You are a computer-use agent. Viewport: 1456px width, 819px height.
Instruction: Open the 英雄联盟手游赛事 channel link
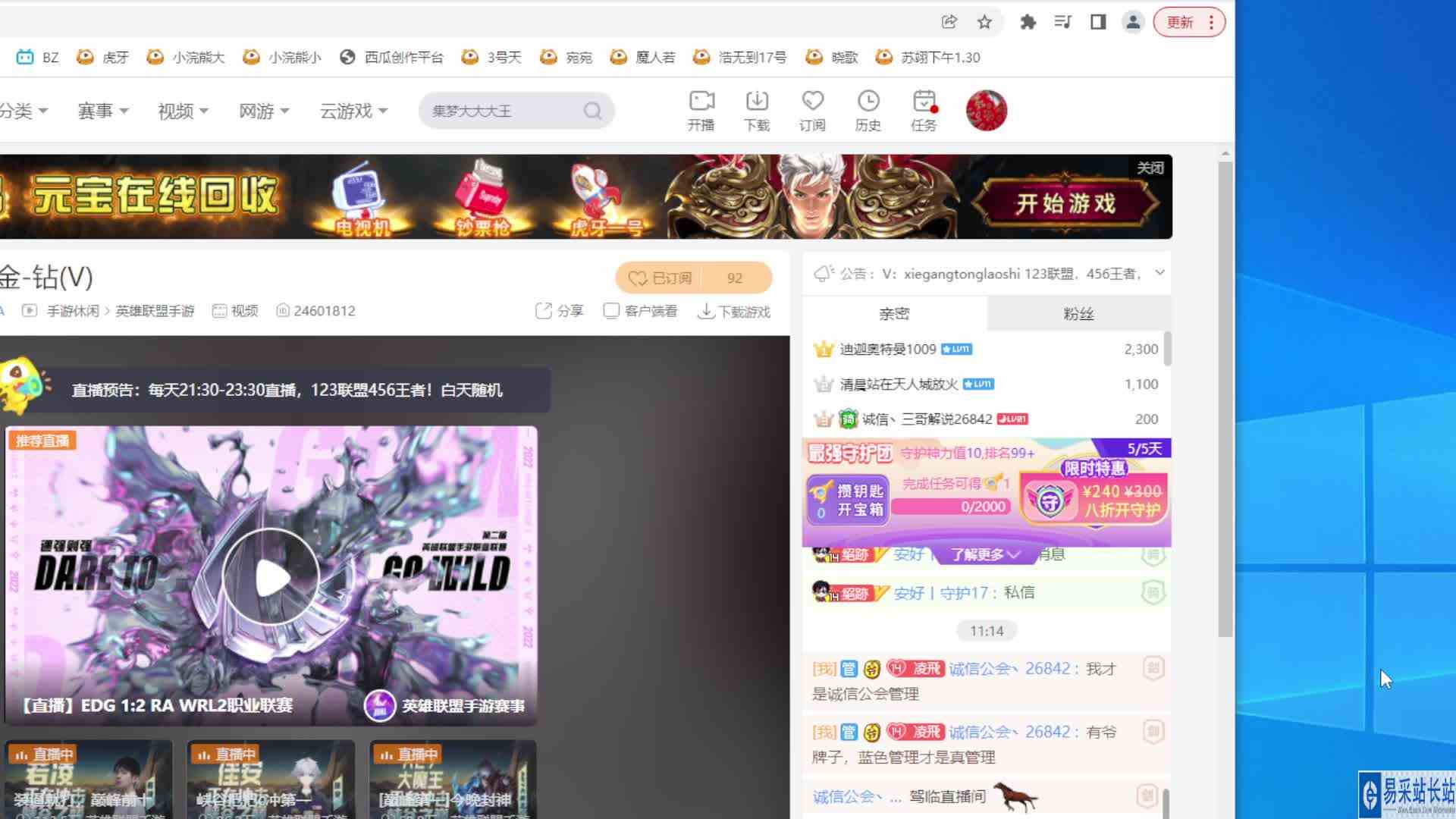pos(445,705)
